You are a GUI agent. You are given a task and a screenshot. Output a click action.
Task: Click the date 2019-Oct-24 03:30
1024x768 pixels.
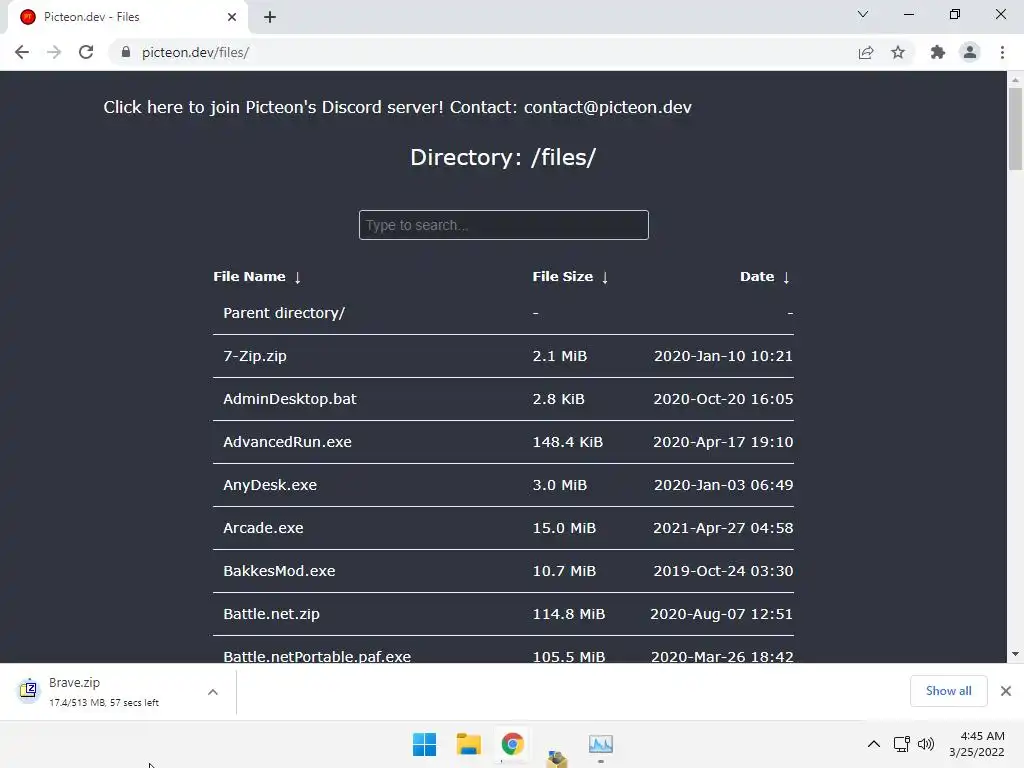723,571
